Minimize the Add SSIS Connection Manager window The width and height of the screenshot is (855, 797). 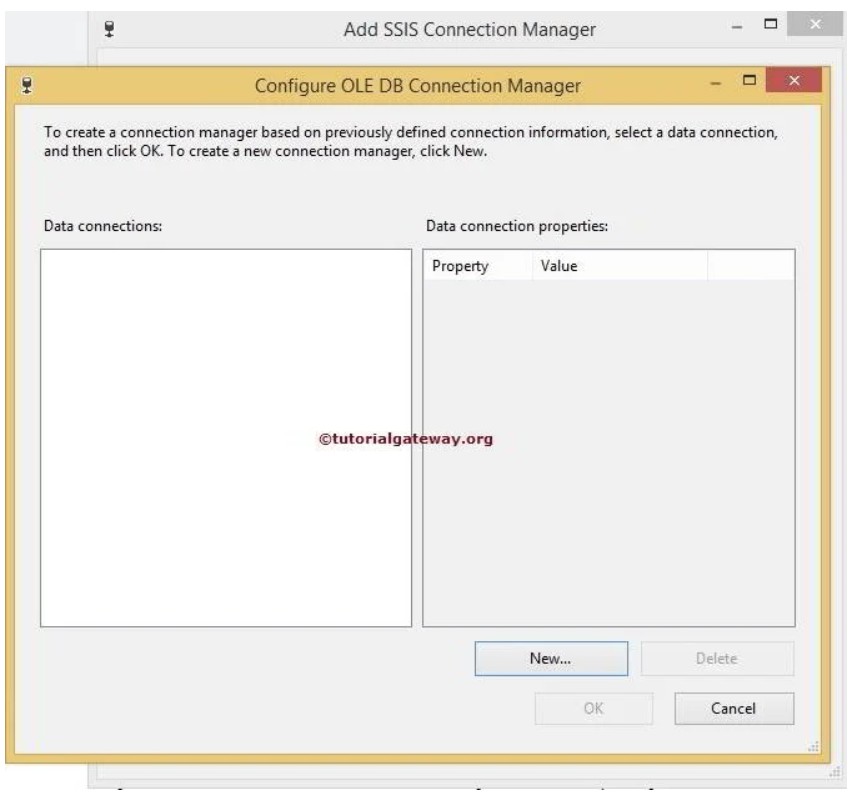point(736,27)
